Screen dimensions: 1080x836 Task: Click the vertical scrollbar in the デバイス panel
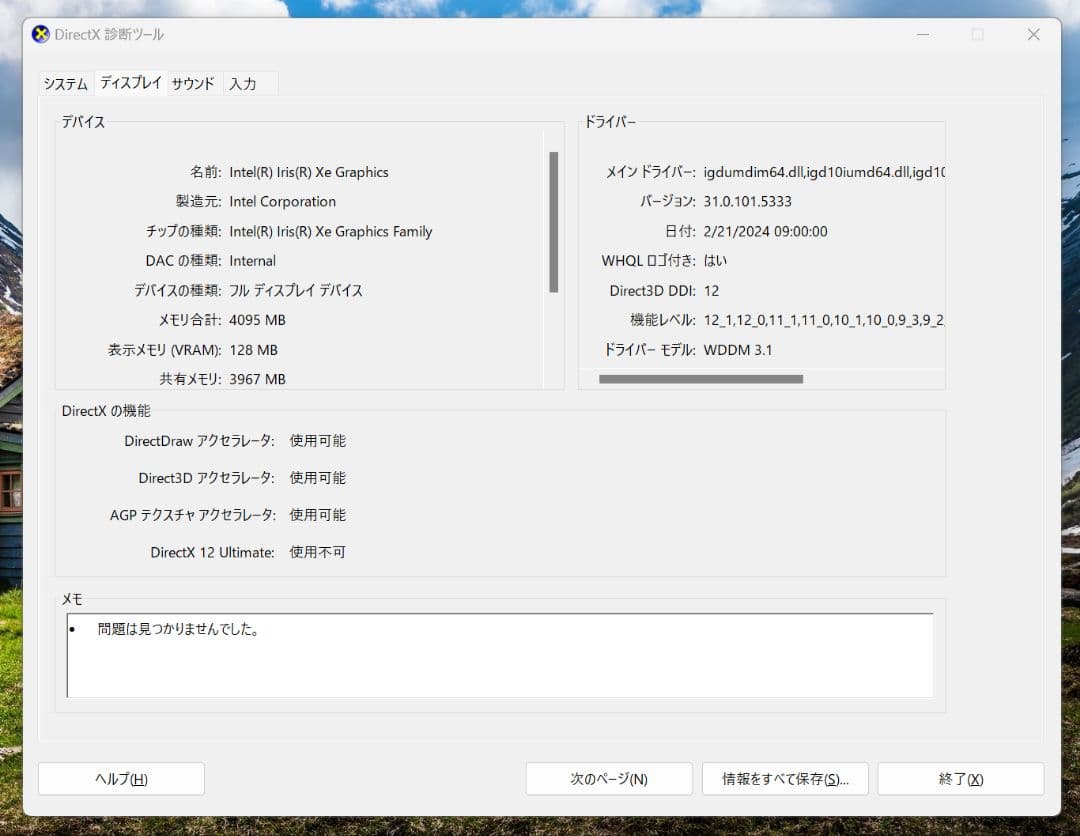552,220
